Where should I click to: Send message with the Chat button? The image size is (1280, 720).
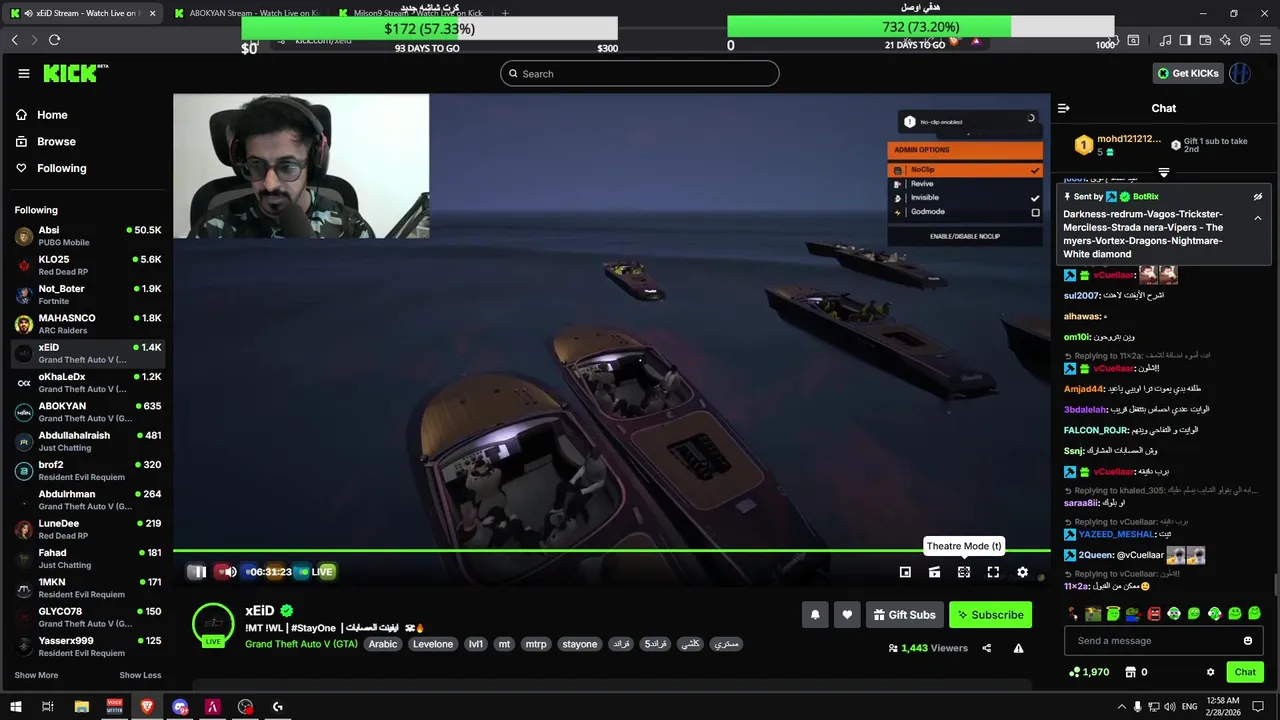1245,672
